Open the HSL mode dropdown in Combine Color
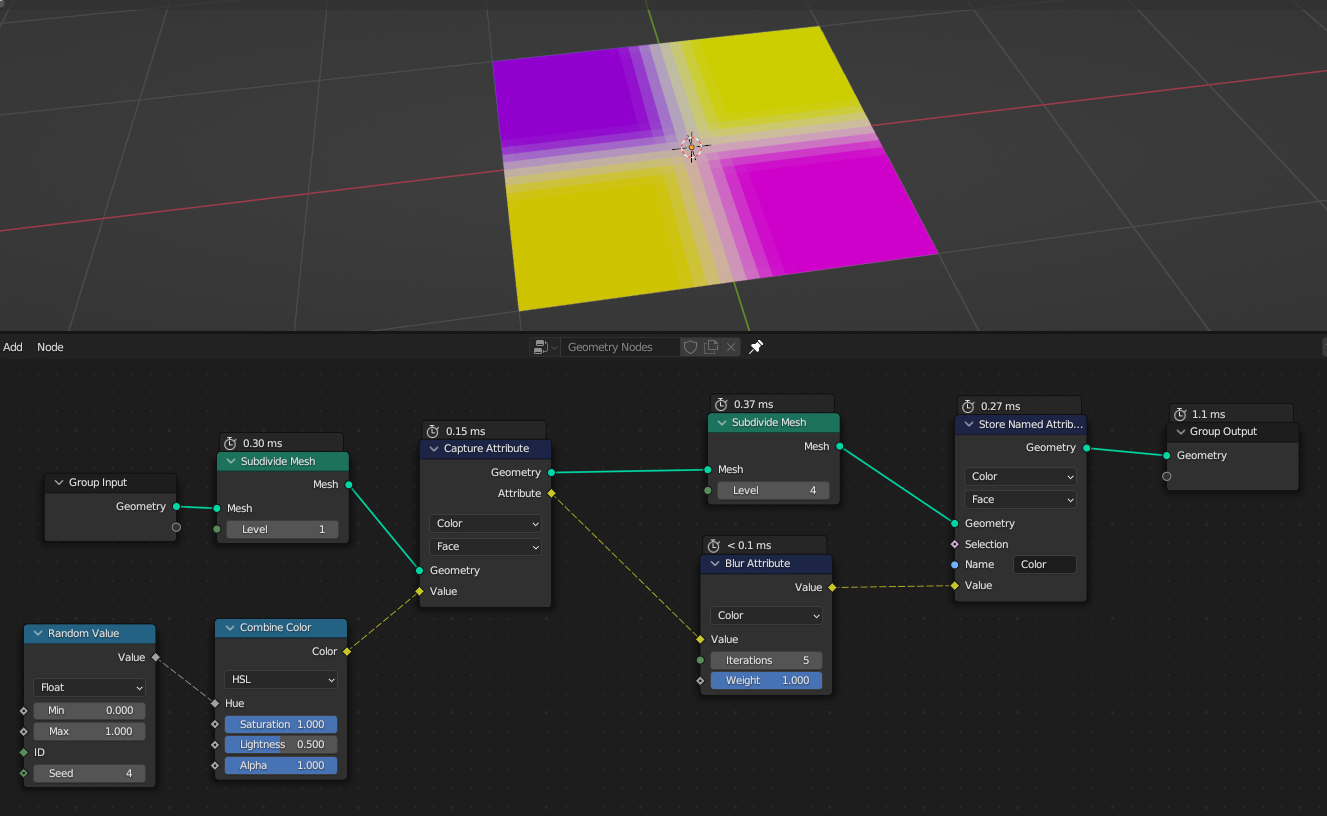 (x=280, y=679)
